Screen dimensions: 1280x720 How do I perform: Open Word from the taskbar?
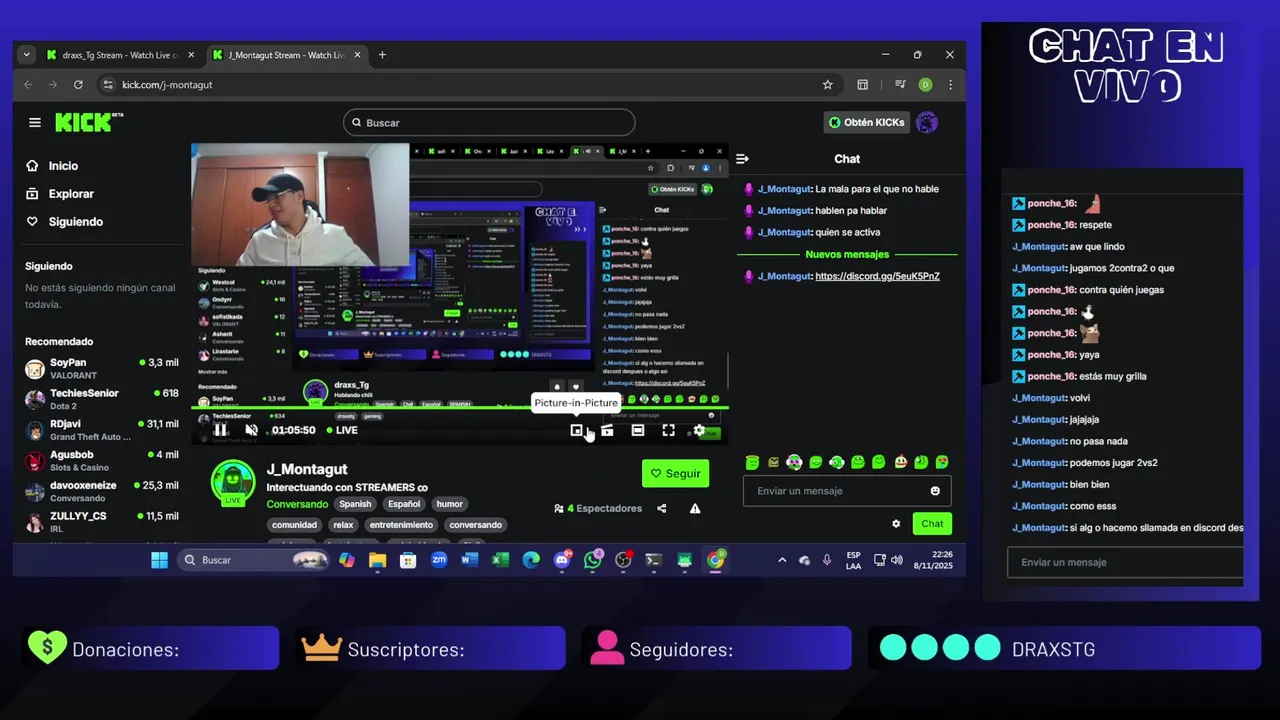pos(469,560)
